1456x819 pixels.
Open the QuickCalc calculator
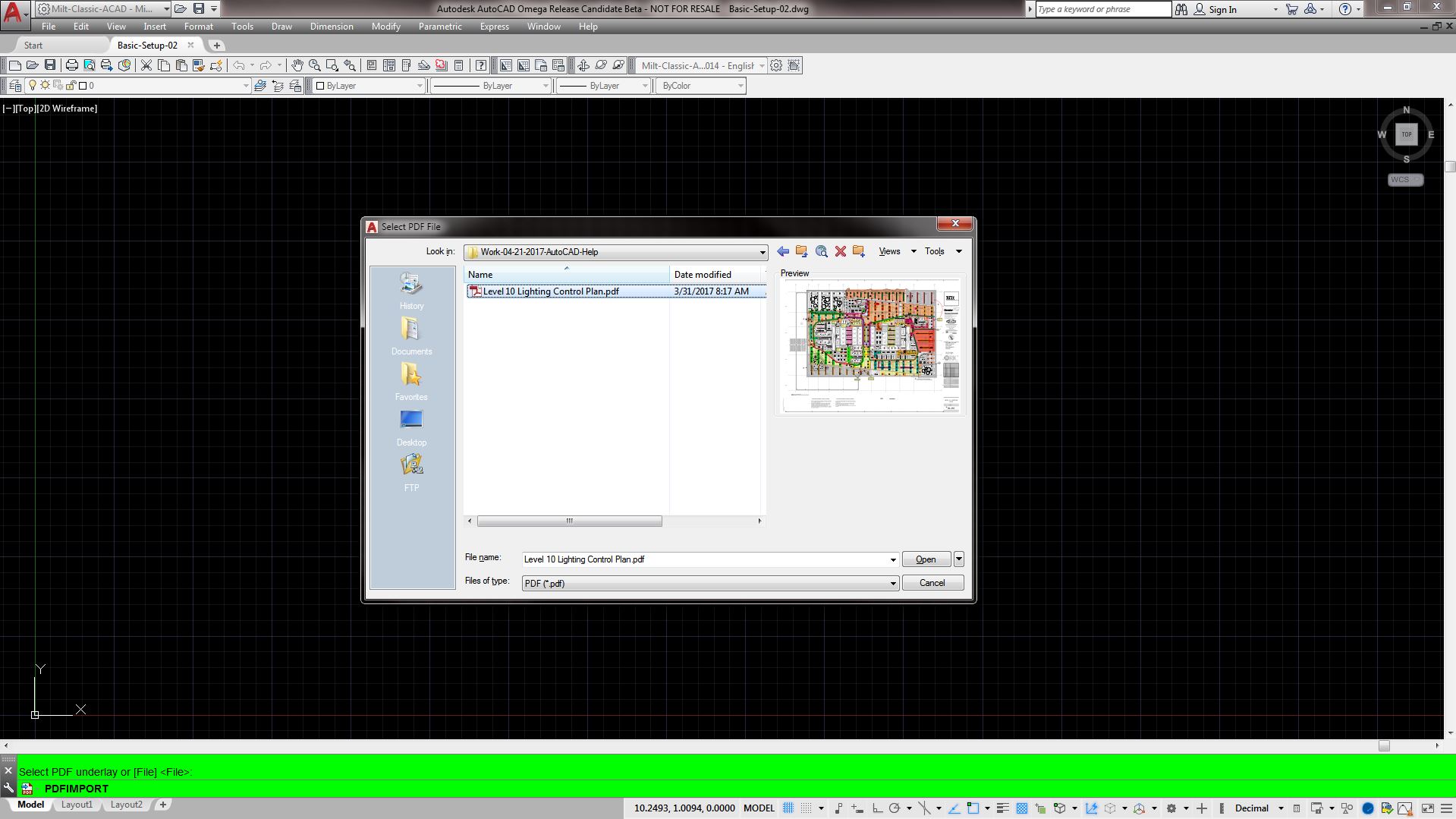click(x=457, y=65)
